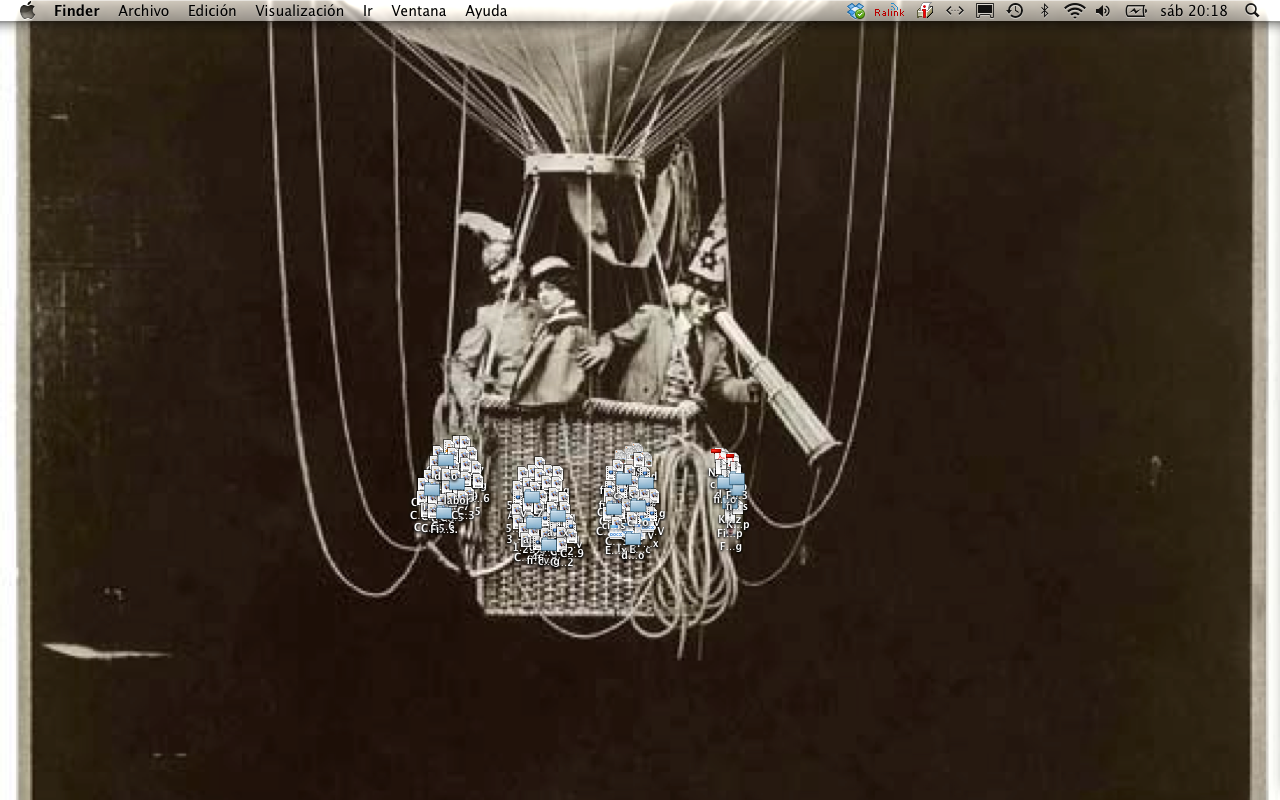Open the Ayuda help menu
1280x800 pixels.
pyautogui.click(x=486, y=11)
